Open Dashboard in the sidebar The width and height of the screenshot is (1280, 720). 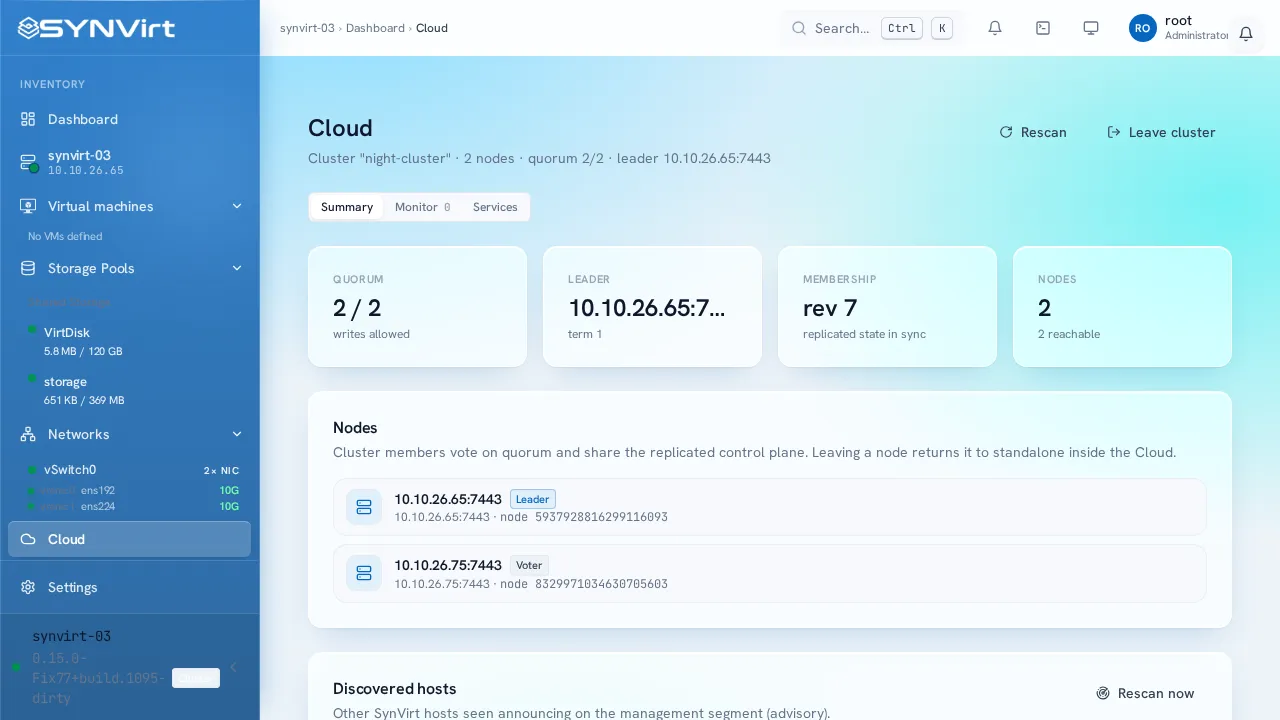(x=129, y=119)
